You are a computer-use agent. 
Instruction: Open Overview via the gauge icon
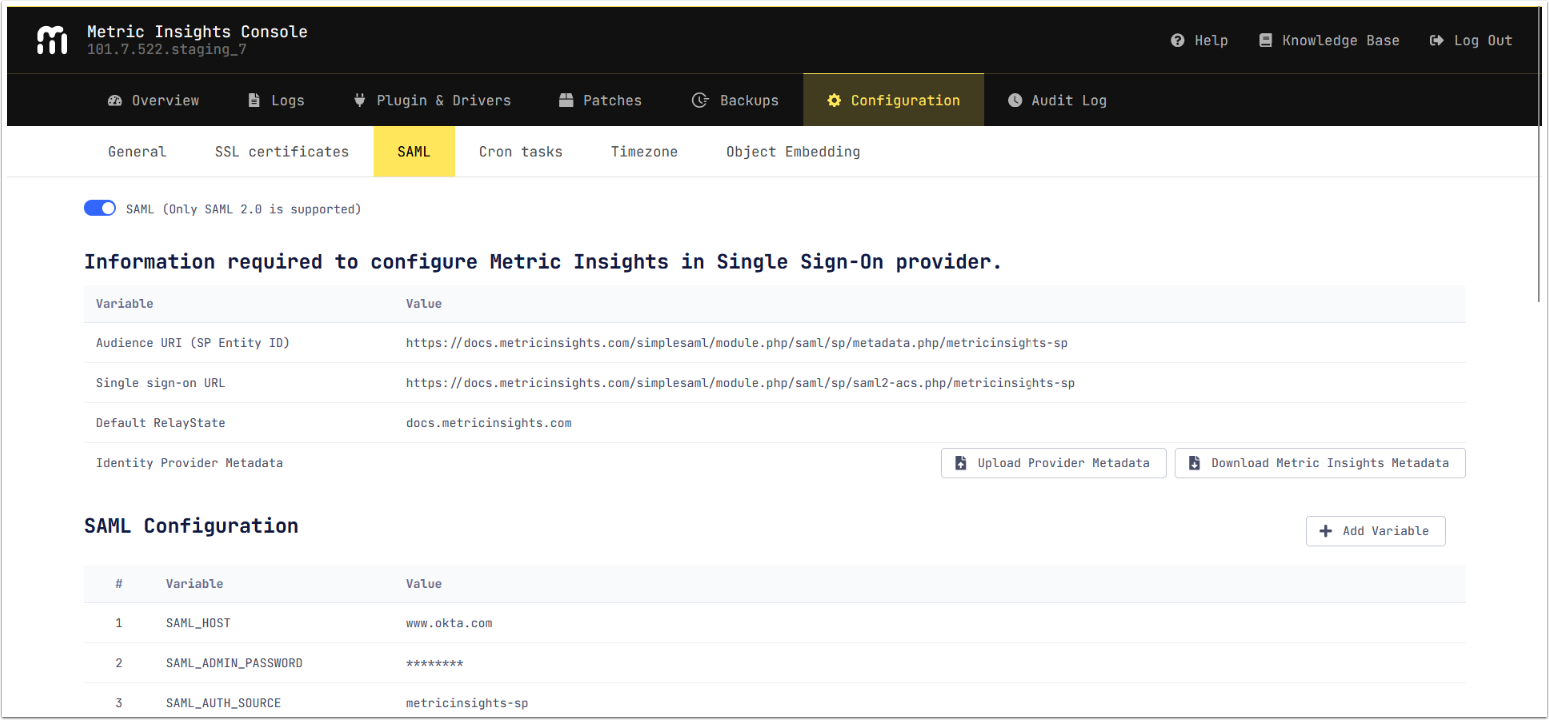[114, 101]
